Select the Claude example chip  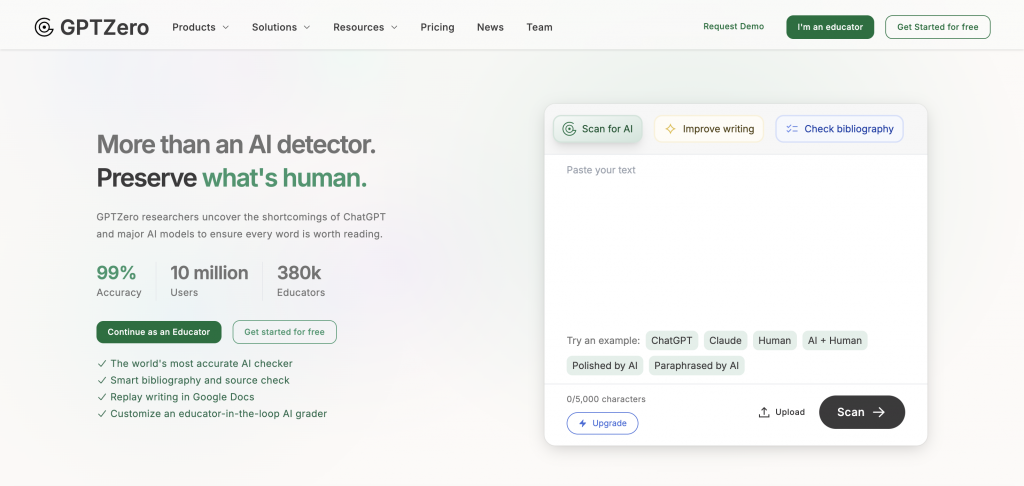pos(726,340)
